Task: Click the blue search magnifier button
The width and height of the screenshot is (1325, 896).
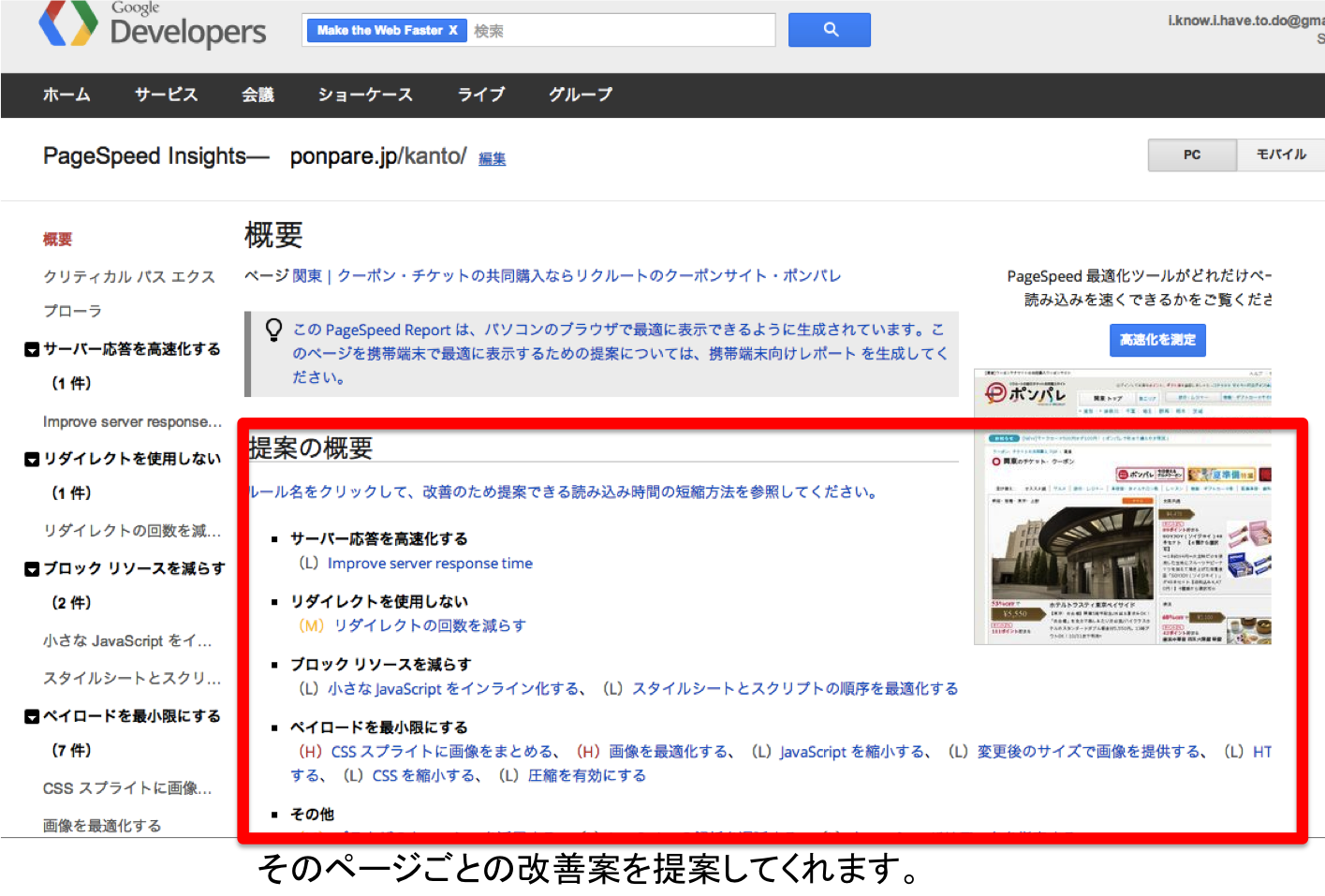Action: (x=830, y=30)
